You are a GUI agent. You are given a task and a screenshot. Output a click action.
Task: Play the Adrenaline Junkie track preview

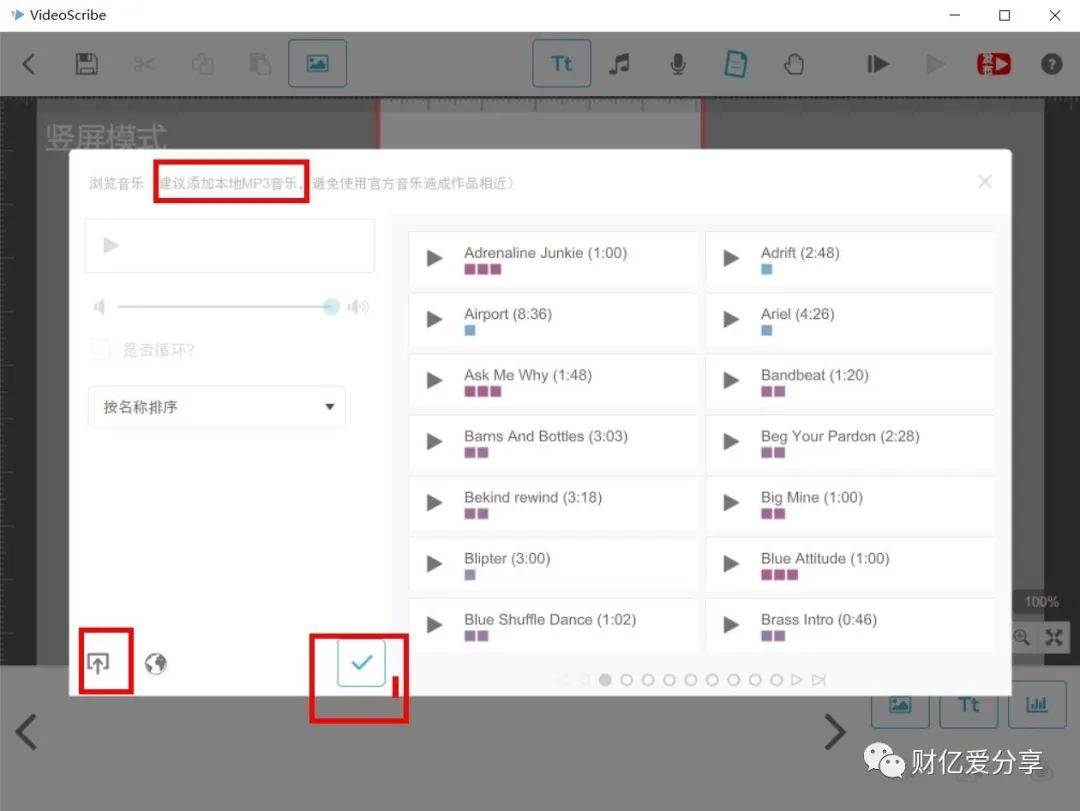click(435, 258)
